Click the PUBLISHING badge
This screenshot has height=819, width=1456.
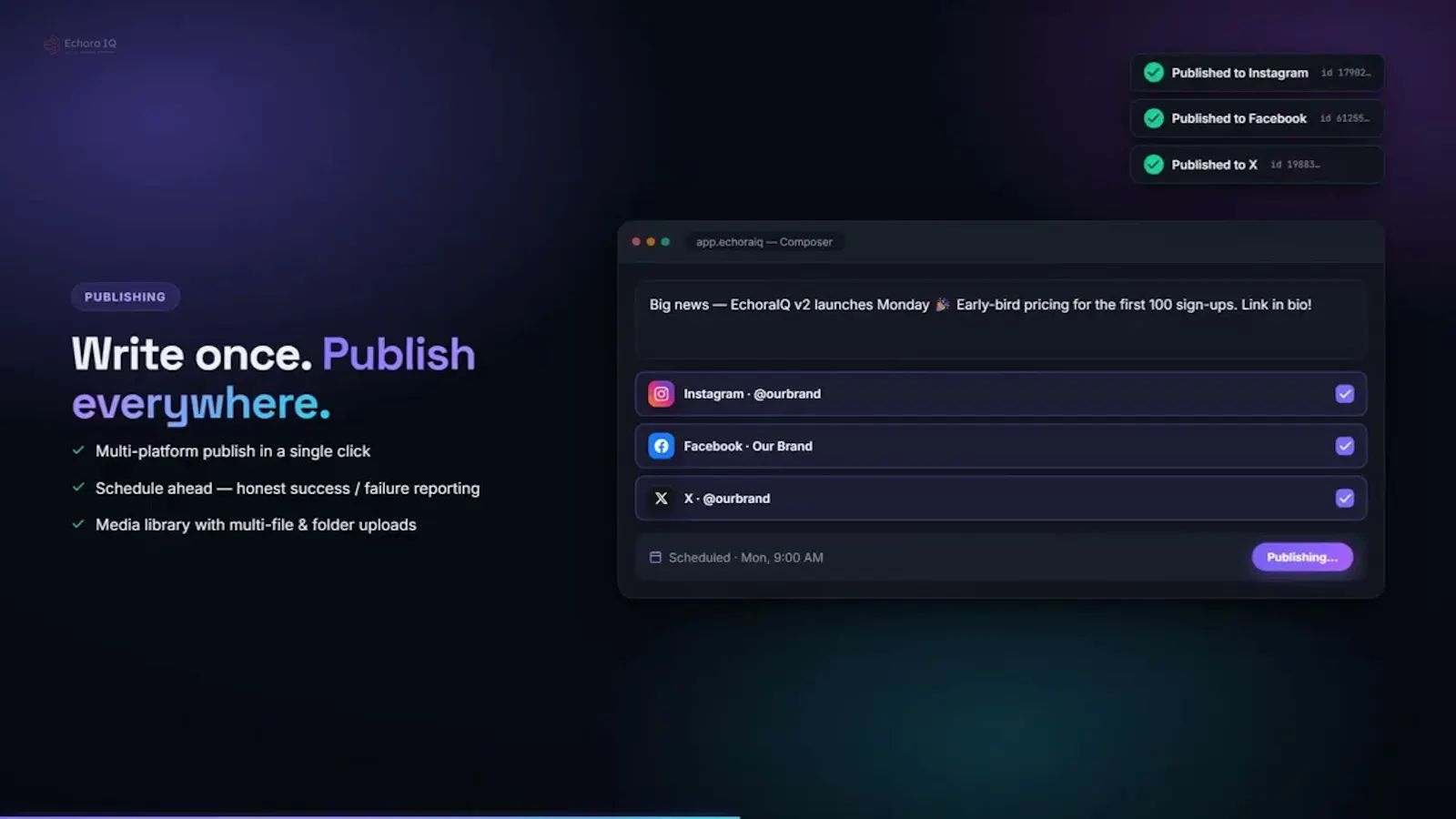[126, 297]
